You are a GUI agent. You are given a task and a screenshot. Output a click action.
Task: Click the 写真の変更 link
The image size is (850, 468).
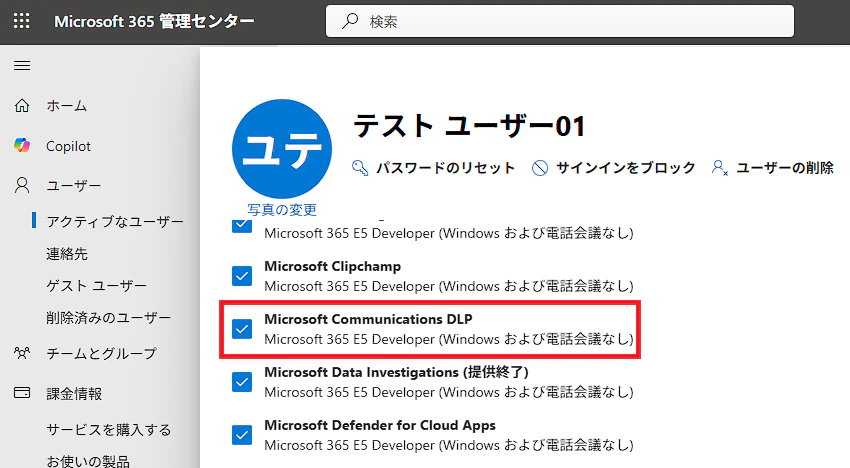tap(282, 209)
